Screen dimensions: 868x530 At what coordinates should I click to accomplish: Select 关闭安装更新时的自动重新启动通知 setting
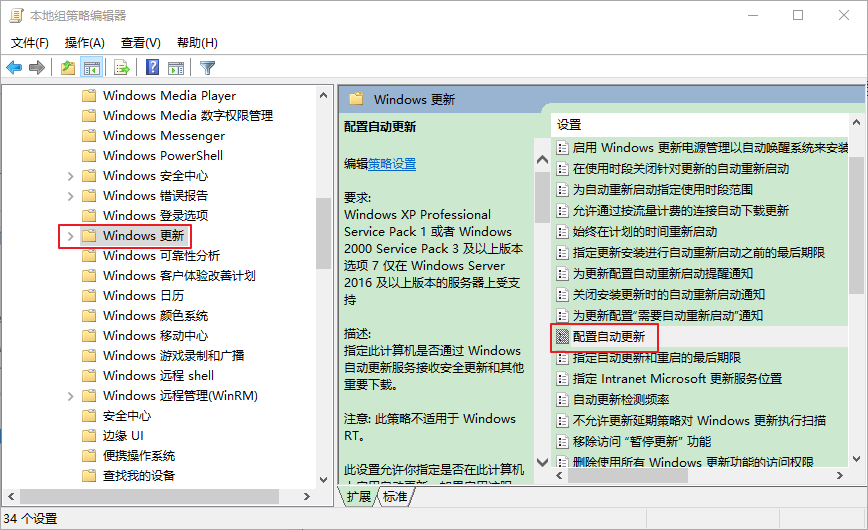pos(669,295)
